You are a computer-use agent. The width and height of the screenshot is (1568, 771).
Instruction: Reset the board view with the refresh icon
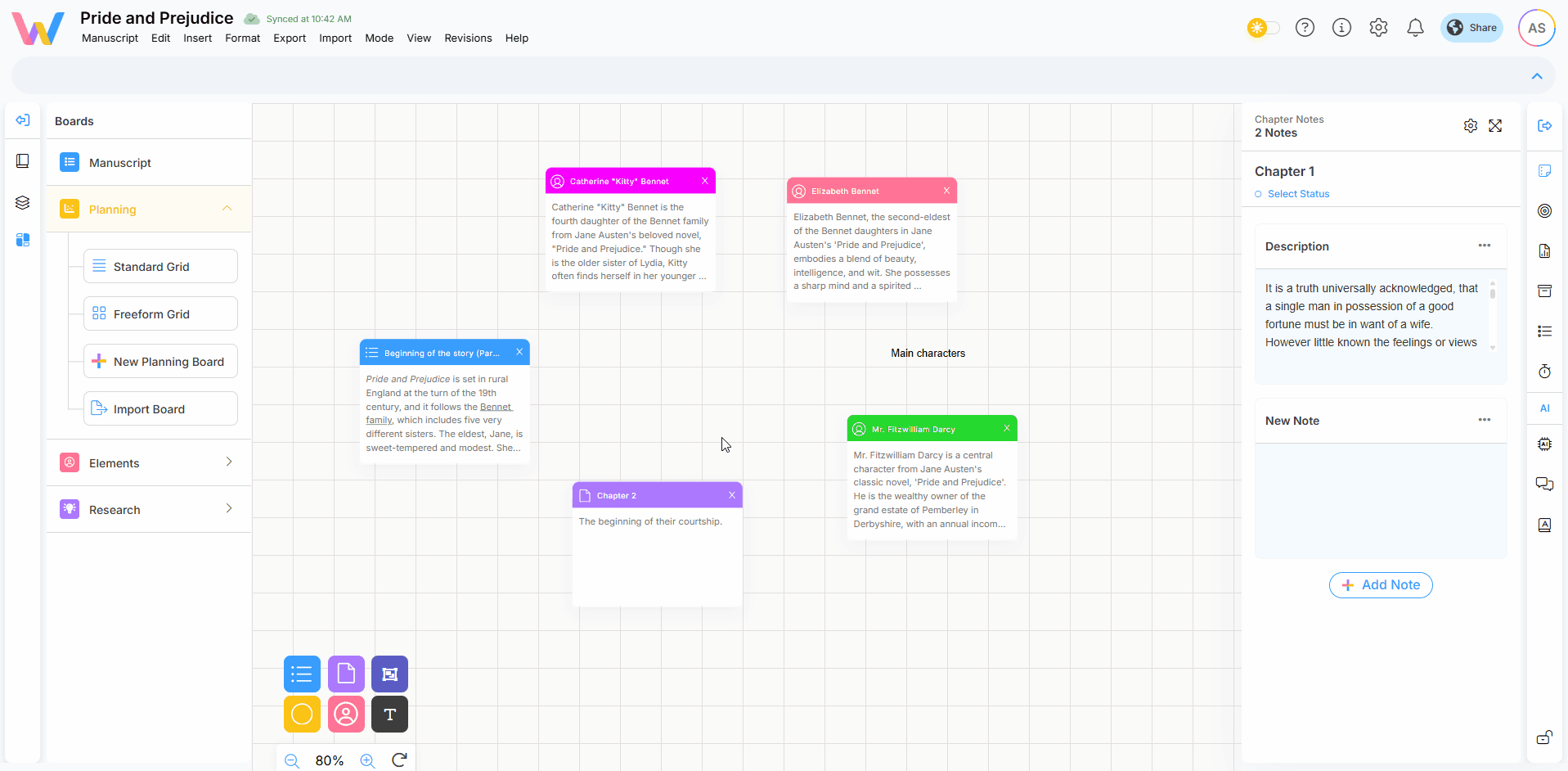click(399, 760)
